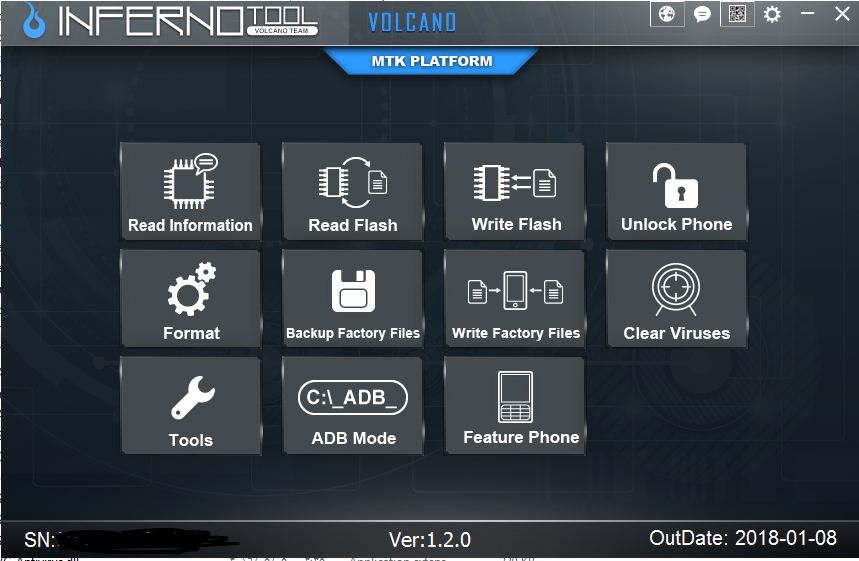Screen dimensions: 859x561
Task: Open the Write Flash tile
Action: click(x=514, y=191)
